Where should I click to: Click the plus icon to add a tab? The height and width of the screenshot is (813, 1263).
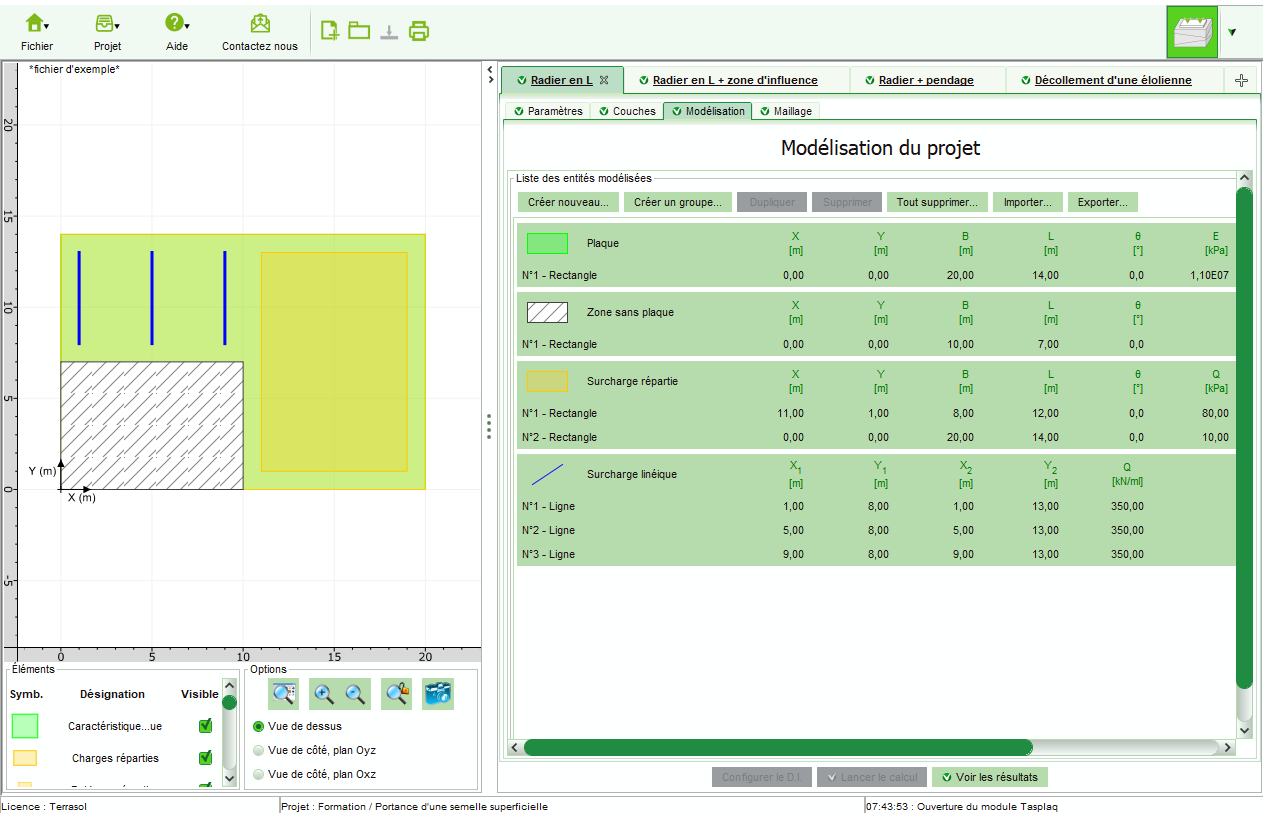pos(1241,81)
